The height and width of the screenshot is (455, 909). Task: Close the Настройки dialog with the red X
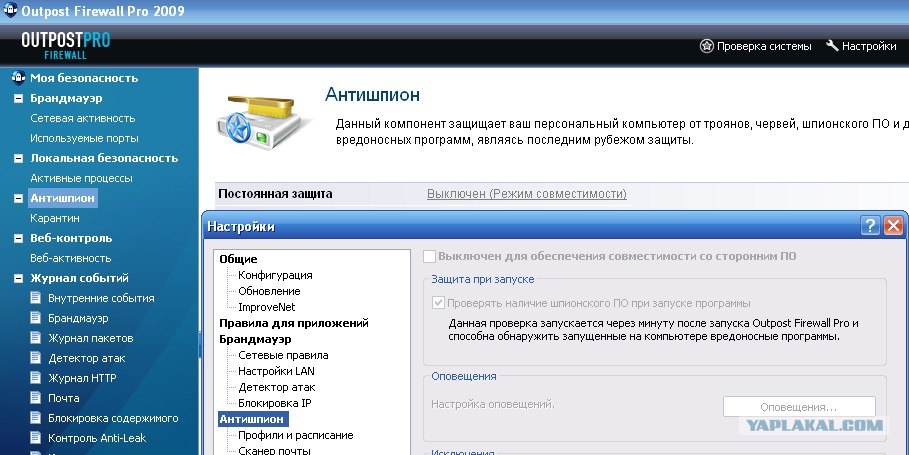tap(893, 225)
